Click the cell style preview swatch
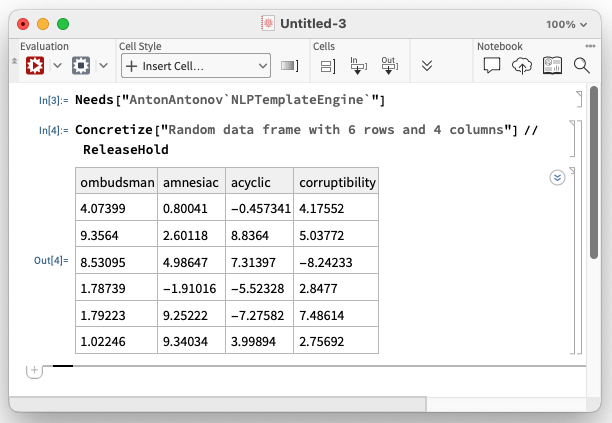The image size is (612, 423). coord(290,66)
